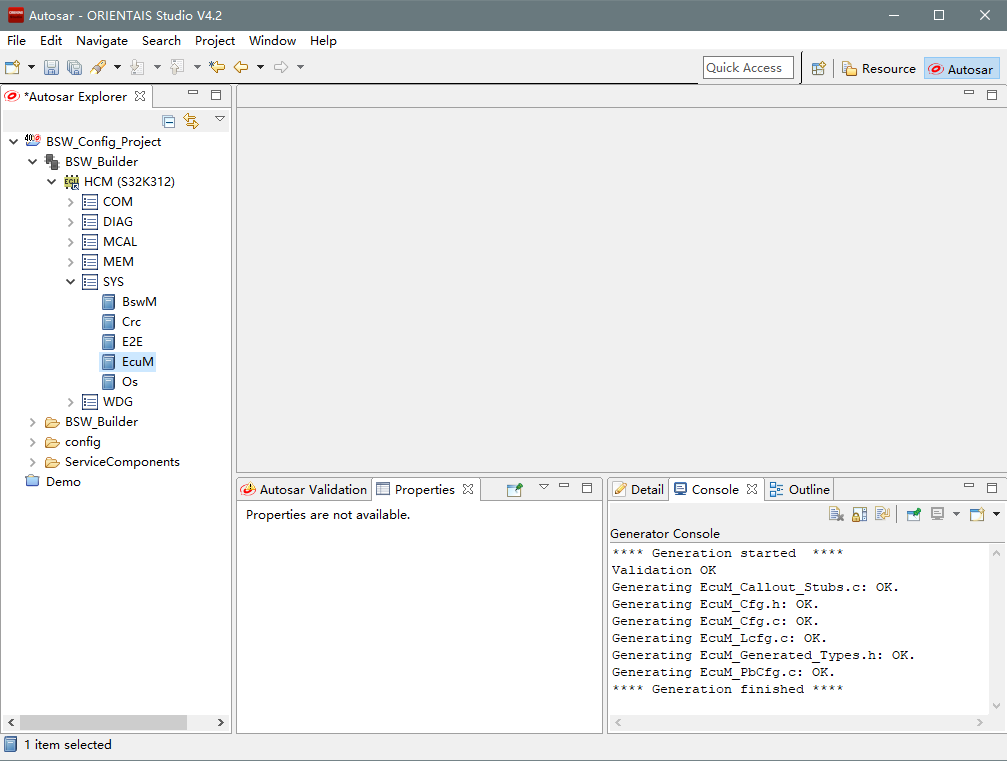Click the Save All toolbar icon
This screenshot has height=761, width=1007.
[x=74, y=68]
